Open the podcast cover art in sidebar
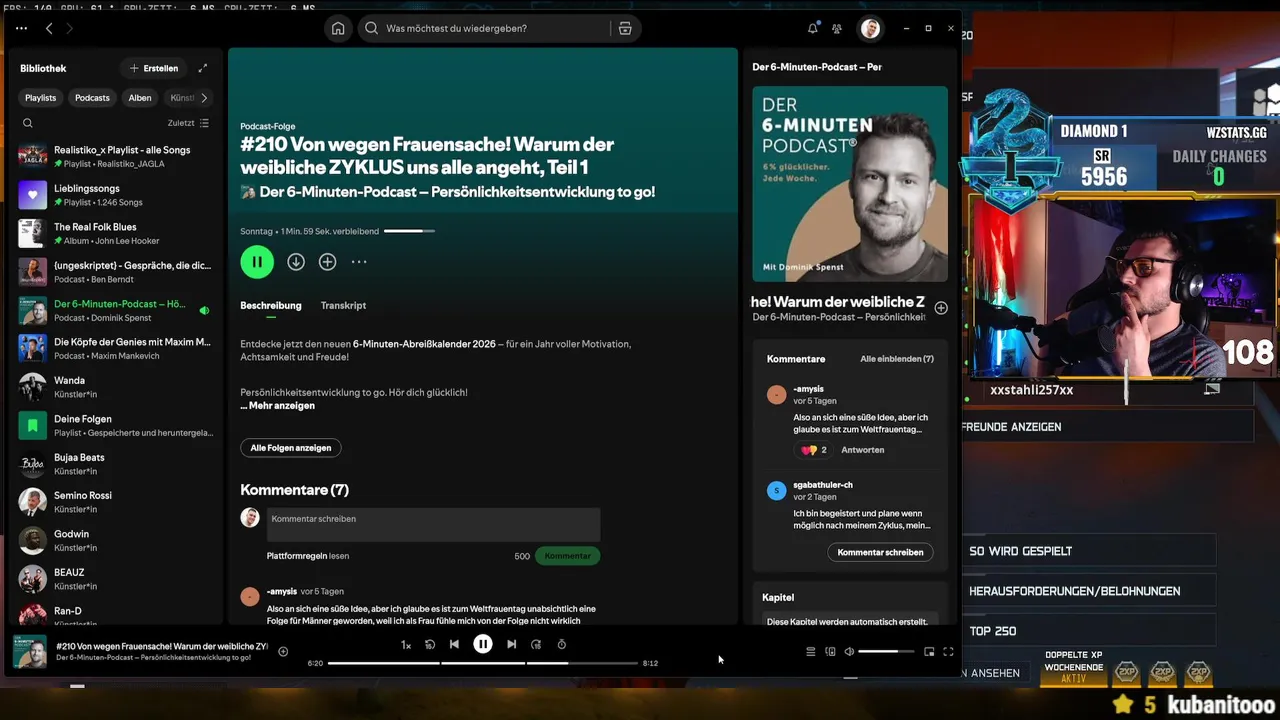1280x720 pixels. pyautogui.click(x=850, y=184)
